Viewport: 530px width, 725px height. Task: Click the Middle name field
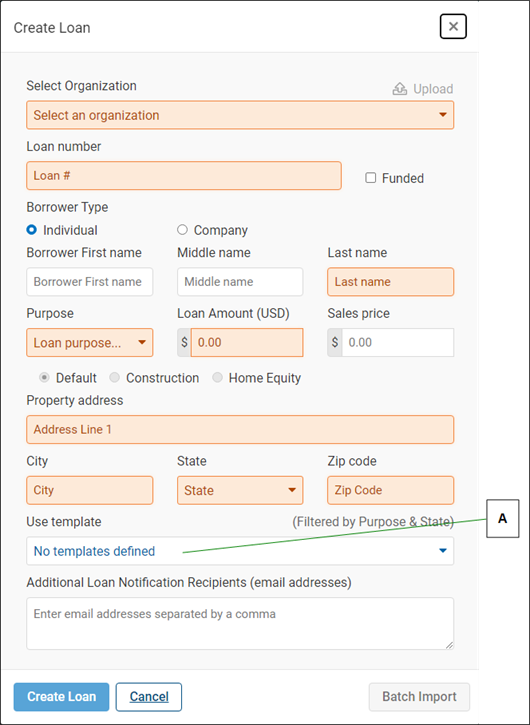(240, 282)
